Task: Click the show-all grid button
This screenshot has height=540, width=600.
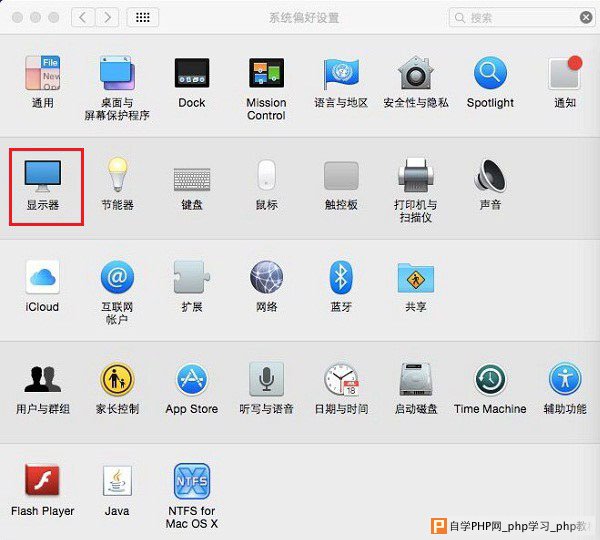Action: (143, 17)
